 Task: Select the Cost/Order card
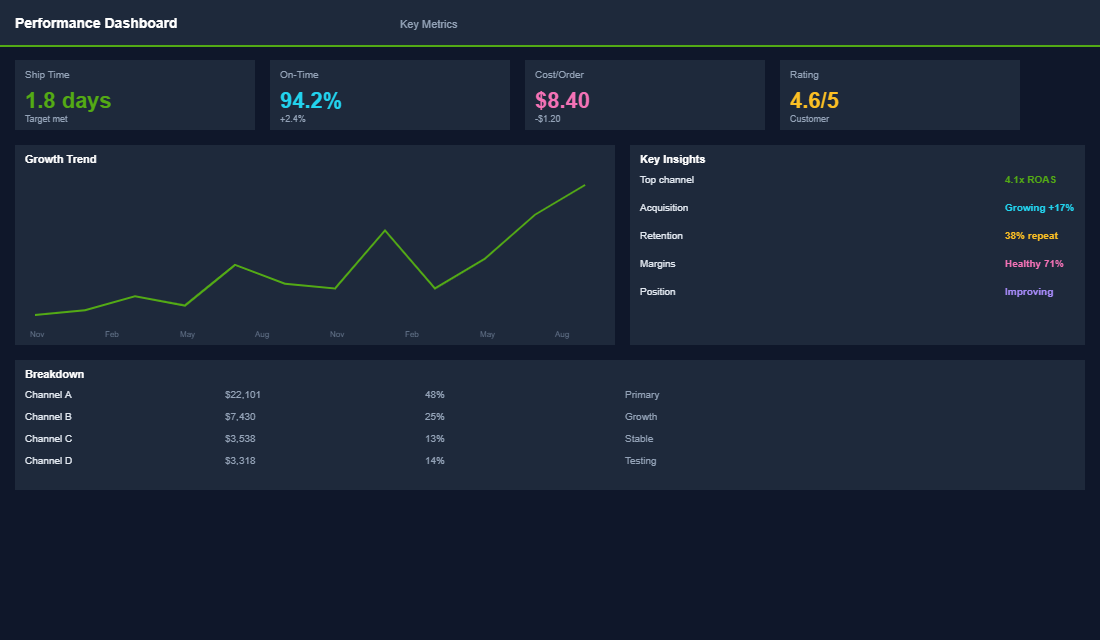(x=645, y=95)
